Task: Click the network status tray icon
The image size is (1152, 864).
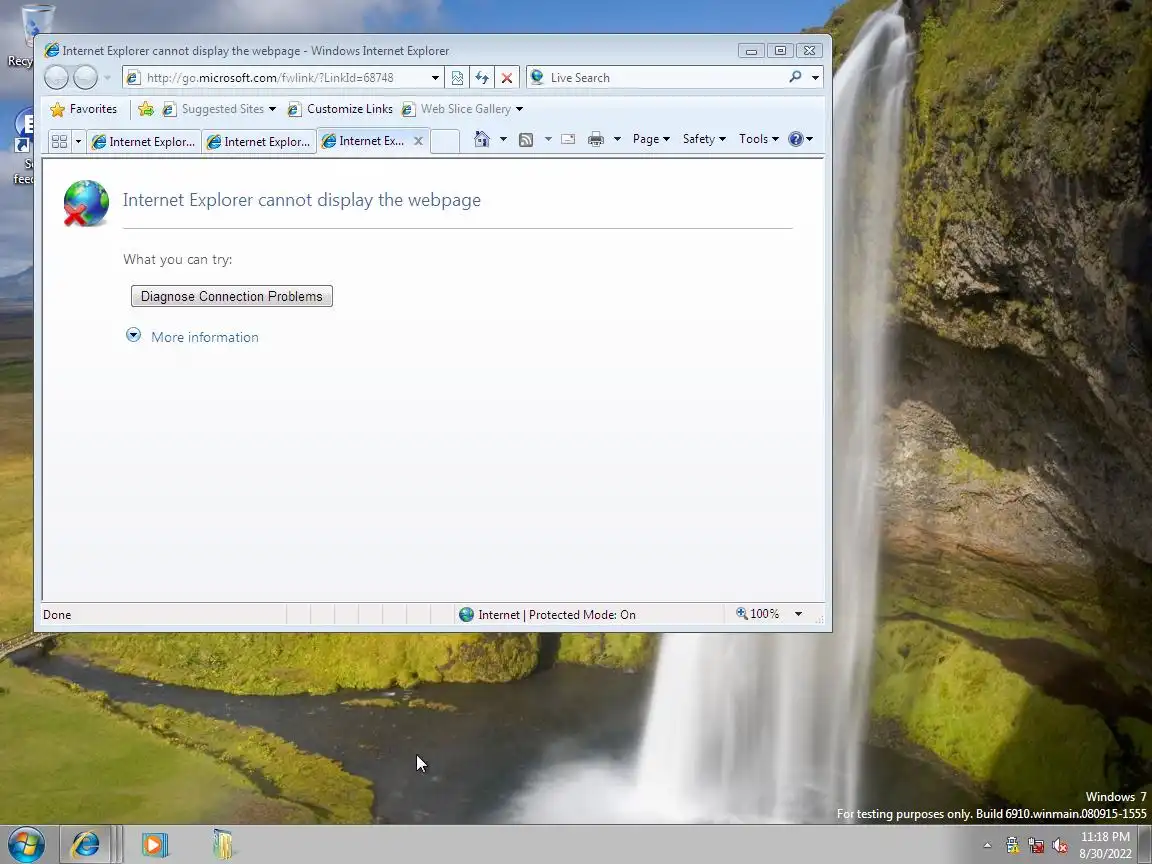Action: point(1036,846)
